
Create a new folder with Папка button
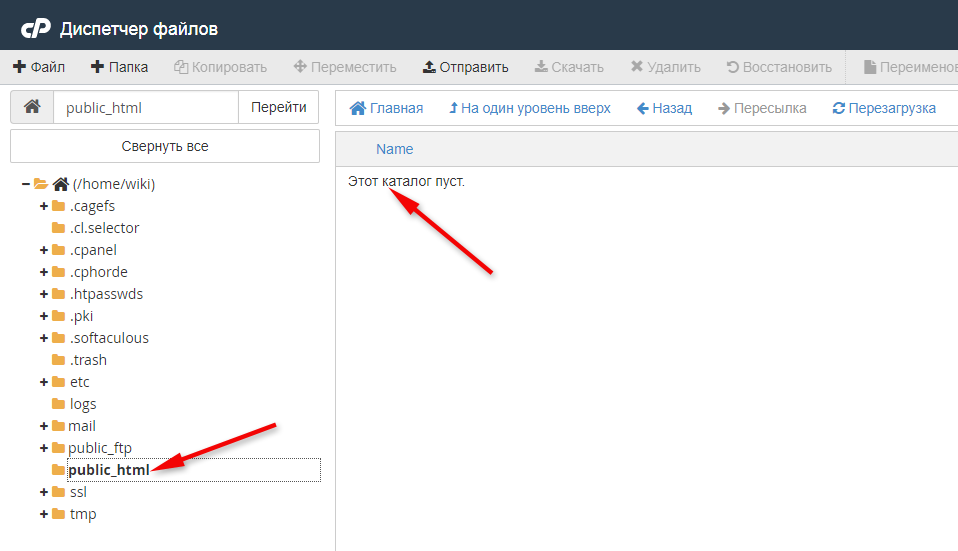[119, 67]
